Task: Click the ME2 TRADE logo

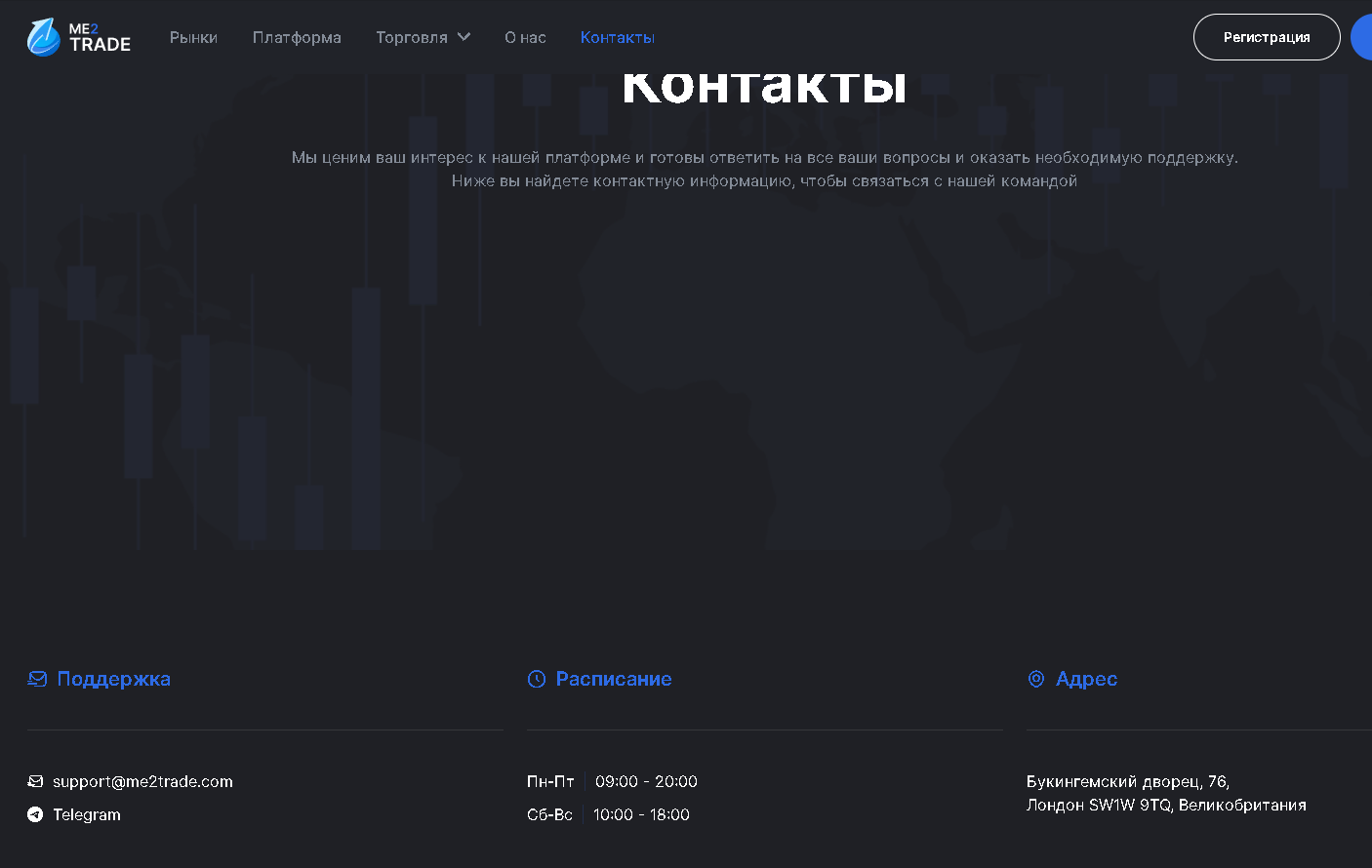Action: (79, 37)
